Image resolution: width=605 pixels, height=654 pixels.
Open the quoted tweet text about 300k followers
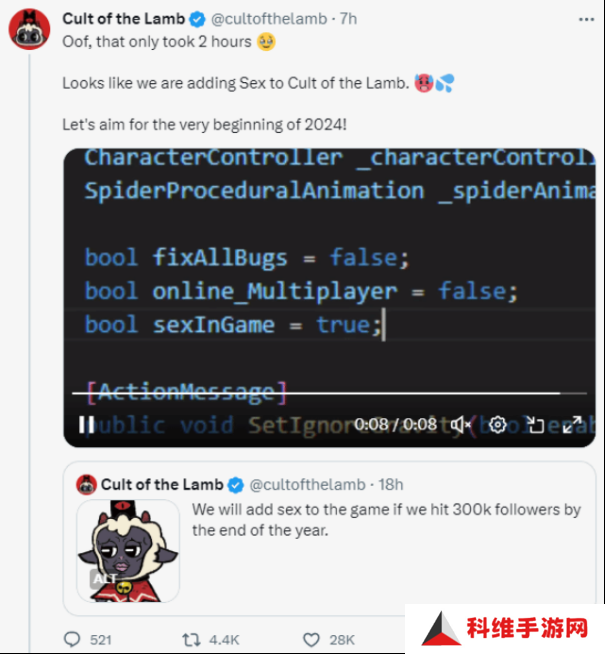tap(386, 520)
